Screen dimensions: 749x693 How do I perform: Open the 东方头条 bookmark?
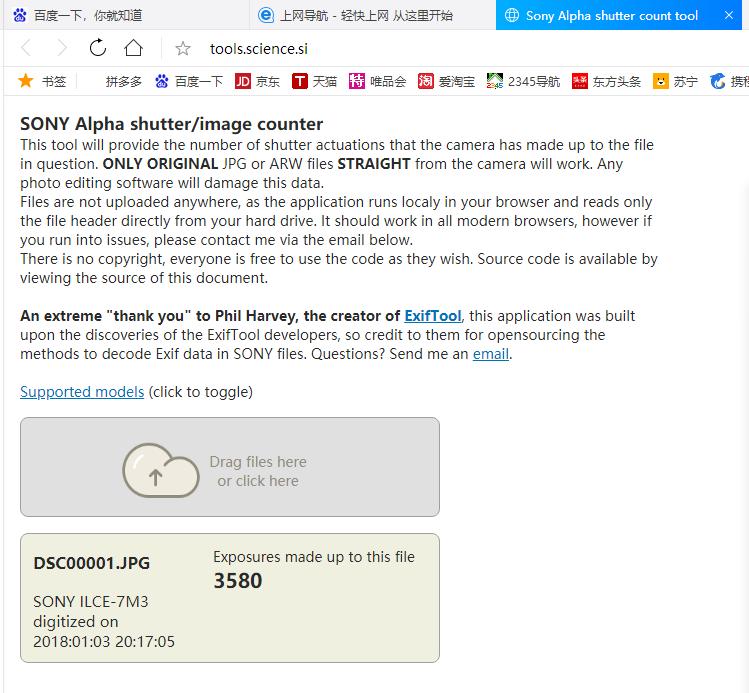click(x=606, y=81)
